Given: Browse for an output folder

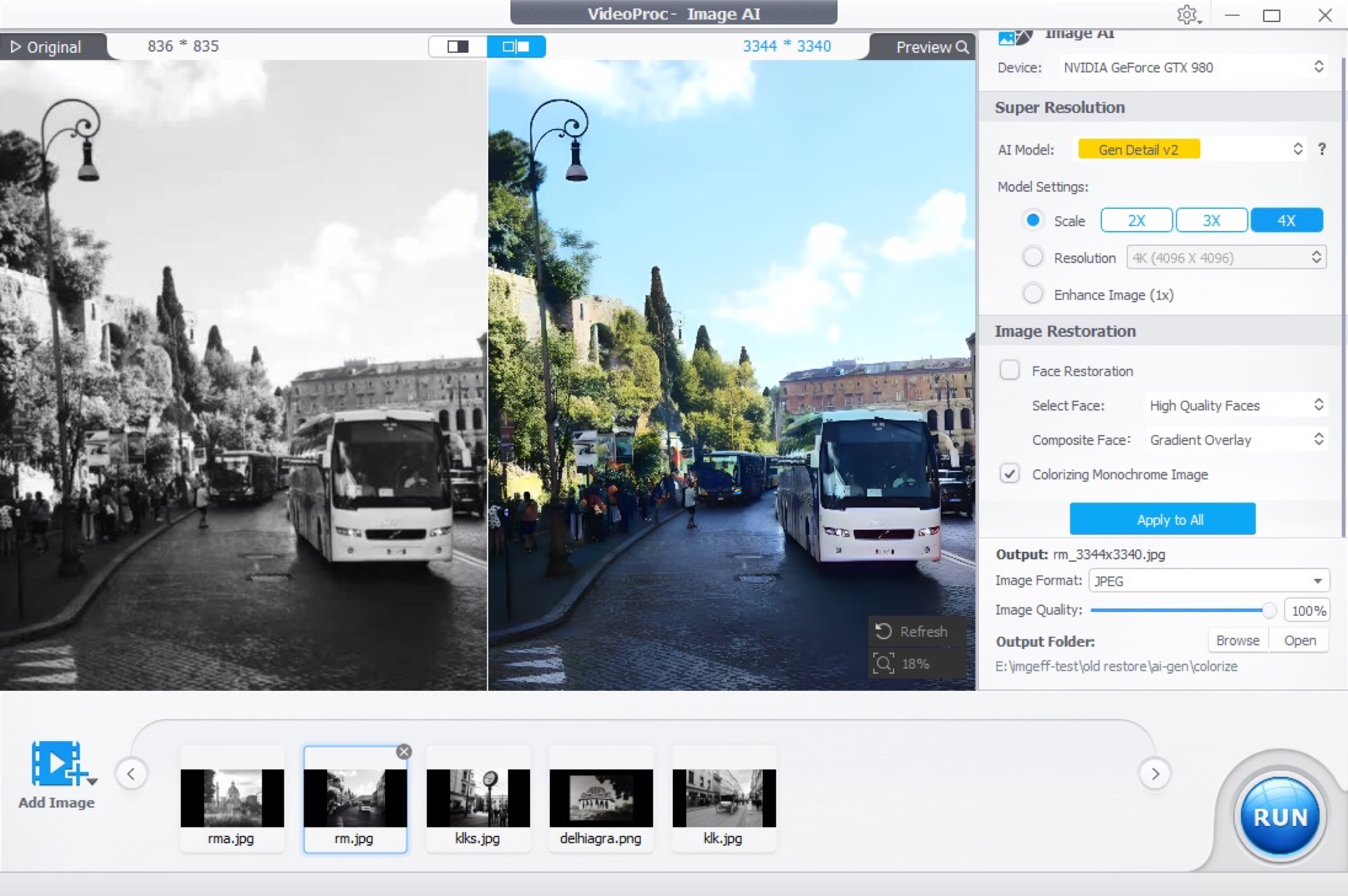Looking at the screenshot, I should point(1237,640).
